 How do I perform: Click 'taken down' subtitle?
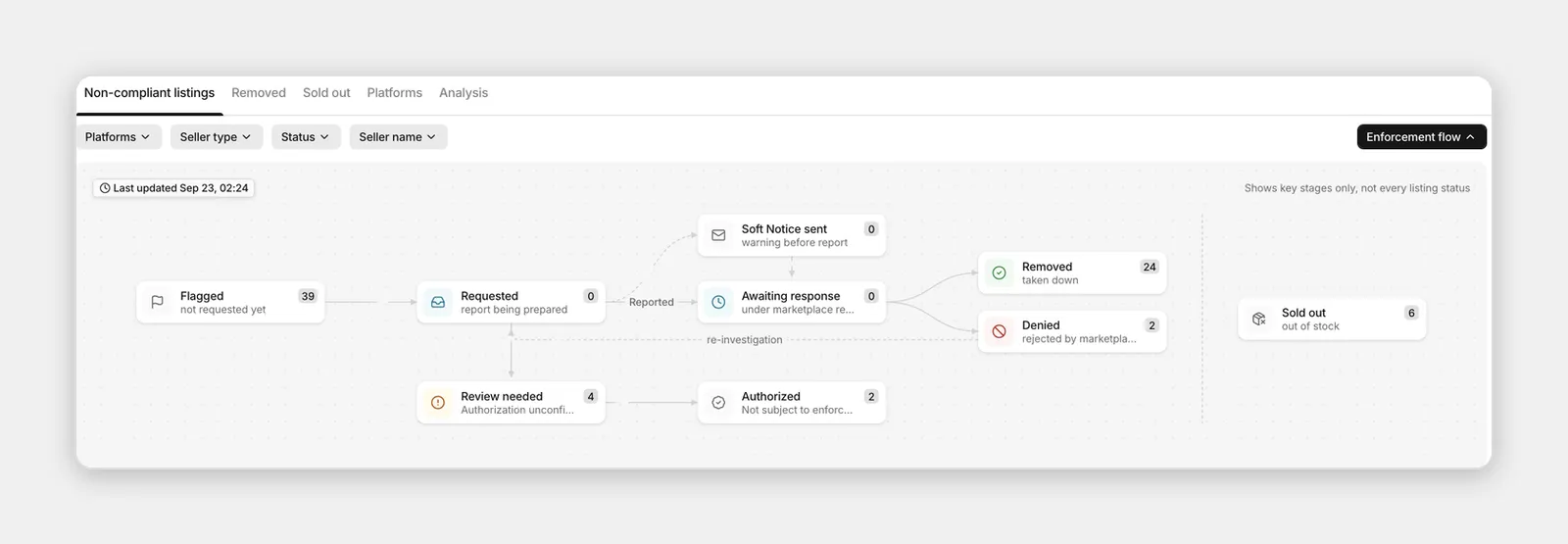click(x=1050, y=280)
